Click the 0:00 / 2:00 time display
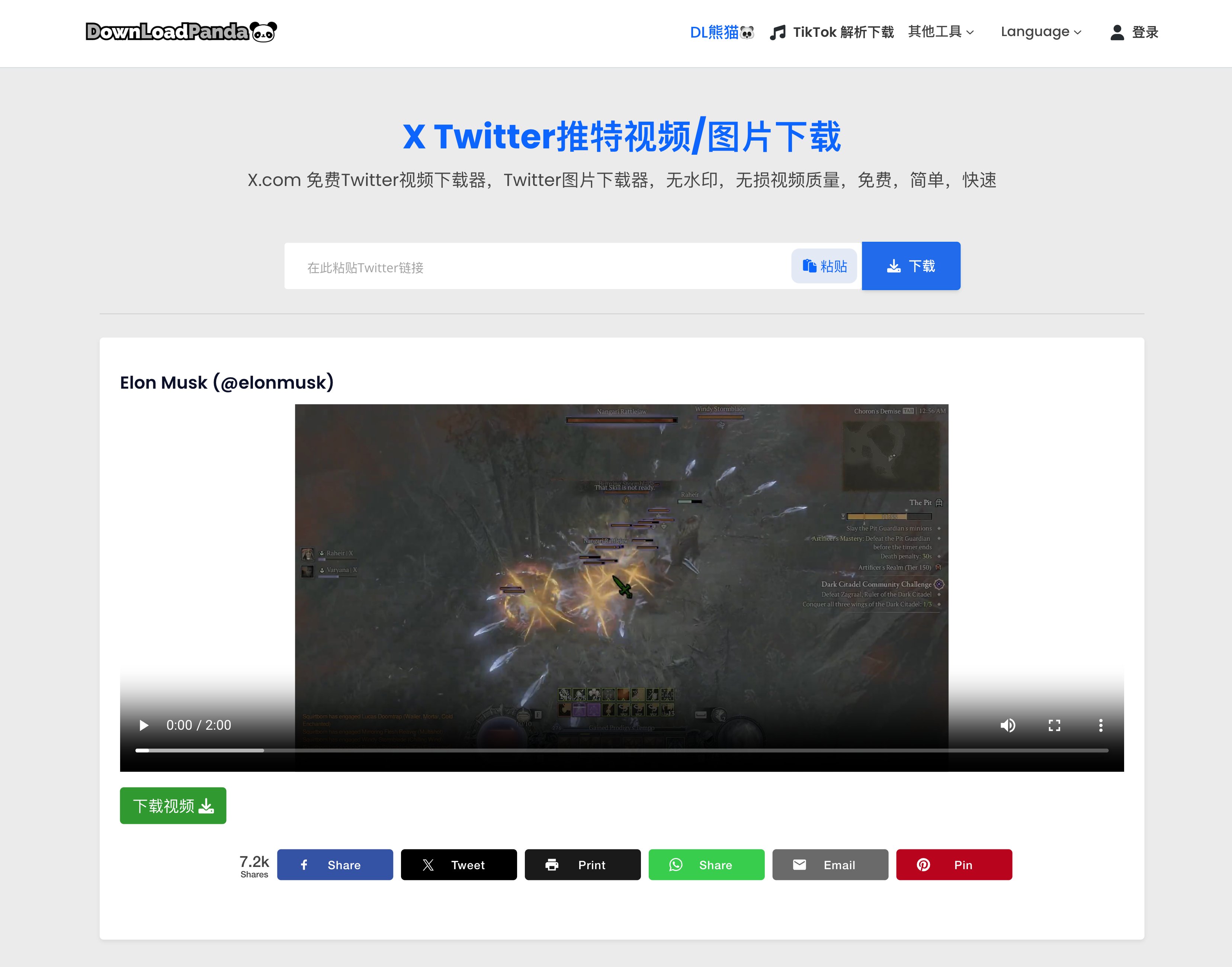Screen dimensions: 1232x967 point(199,725)
